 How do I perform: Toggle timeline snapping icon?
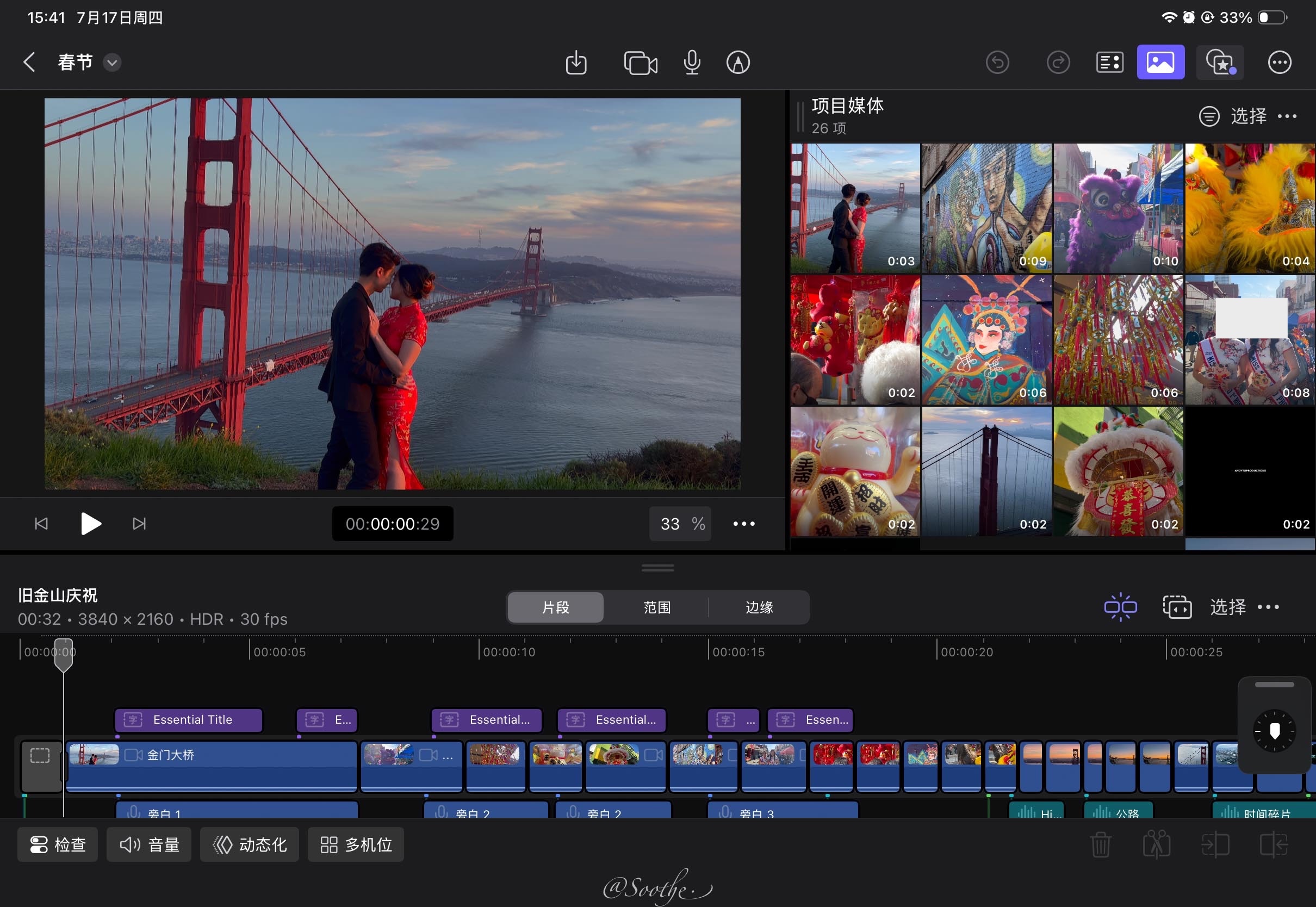tap(1120, 607)
